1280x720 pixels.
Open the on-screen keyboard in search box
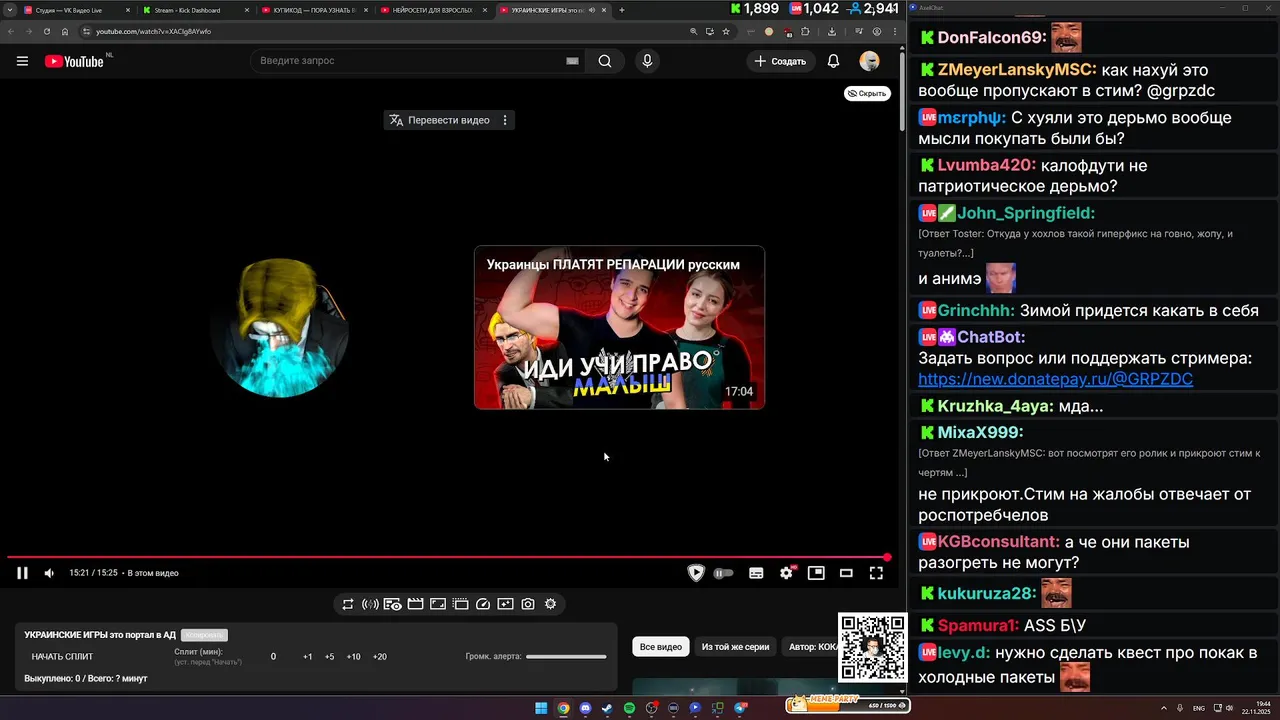tap(572, 61)
